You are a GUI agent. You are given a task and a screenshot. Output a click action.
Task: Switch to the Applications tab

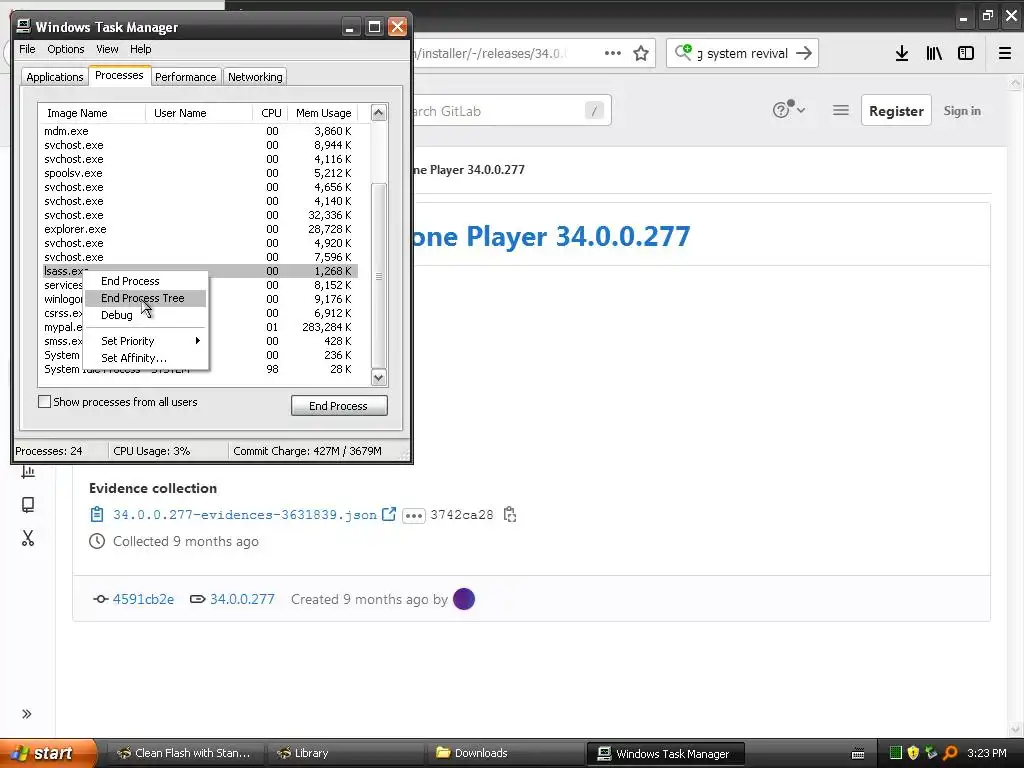(x=55, y=77)
